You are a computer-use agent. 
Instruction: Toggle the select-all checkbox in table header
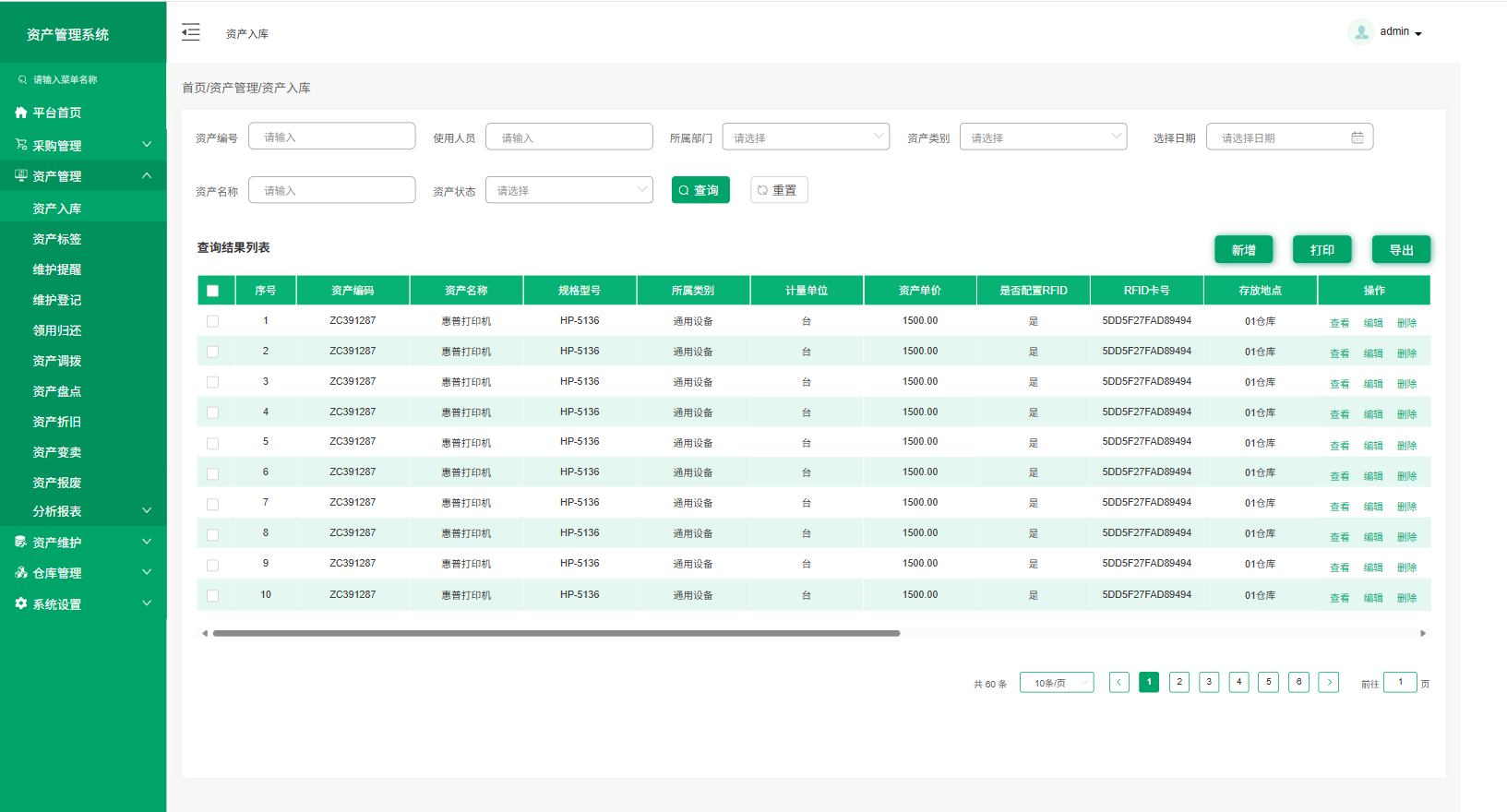point(213,291)
